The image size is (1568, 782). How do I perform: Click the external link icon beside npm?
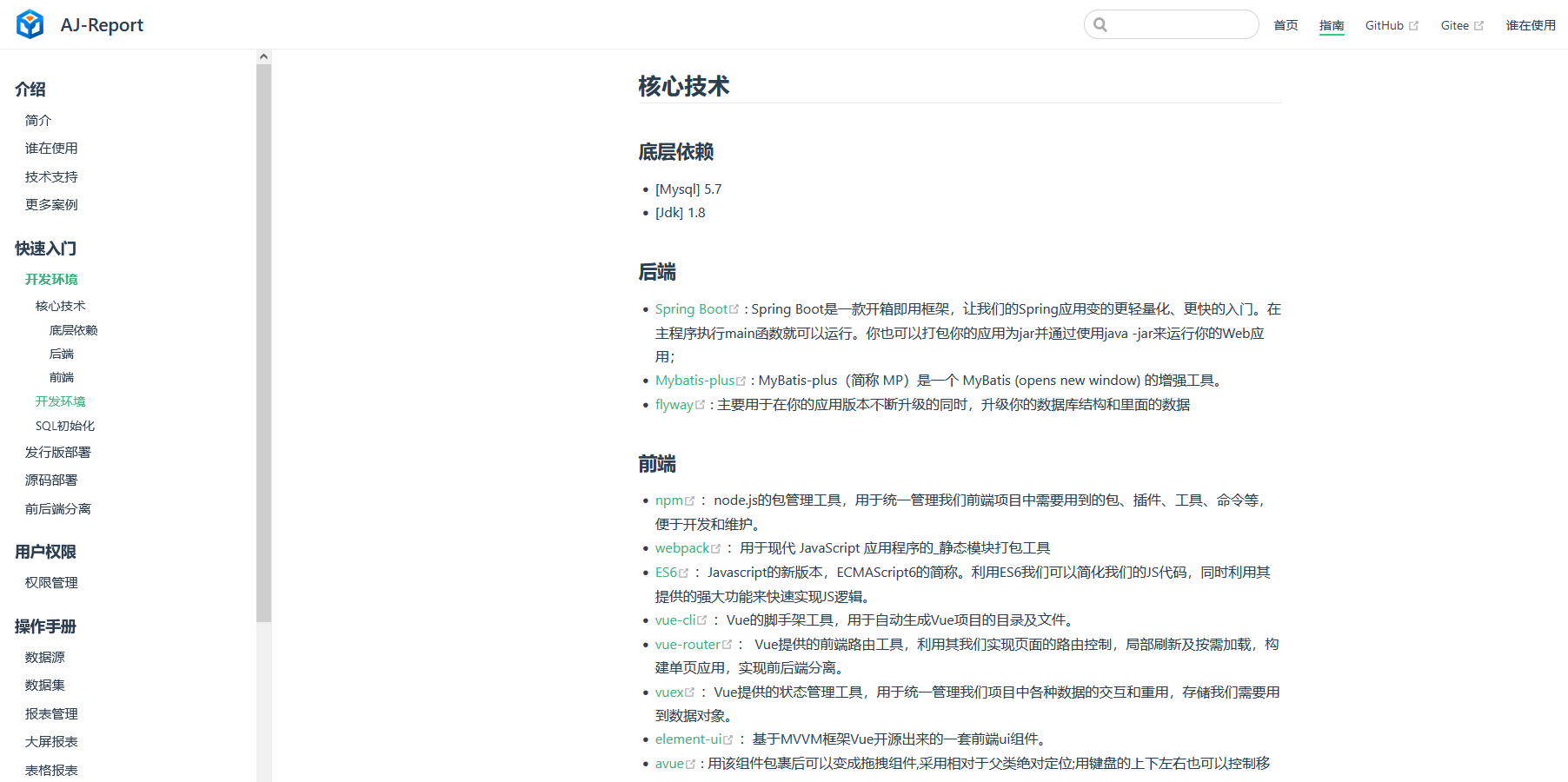(x=692, y=500)
